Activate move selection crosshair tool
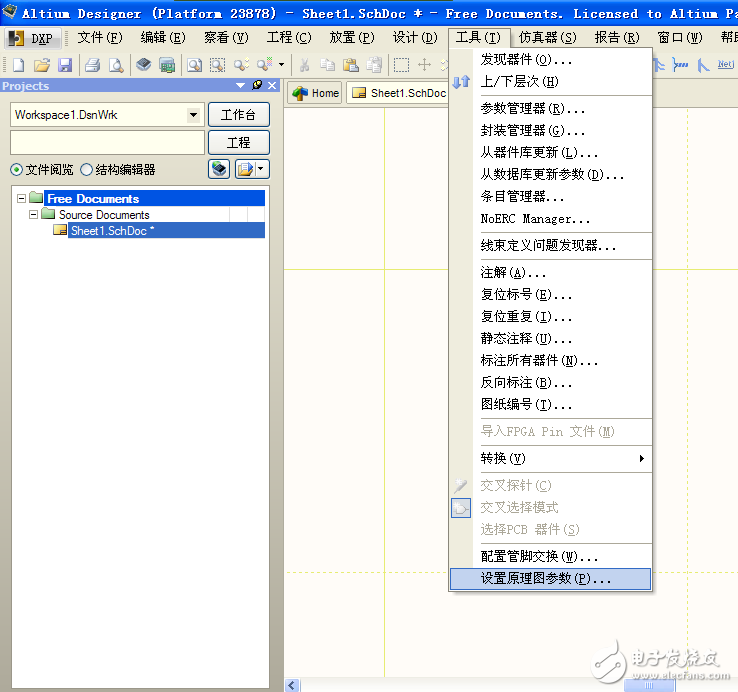The image size is (738, 692). pyautogui.click(x=425, y=64)
